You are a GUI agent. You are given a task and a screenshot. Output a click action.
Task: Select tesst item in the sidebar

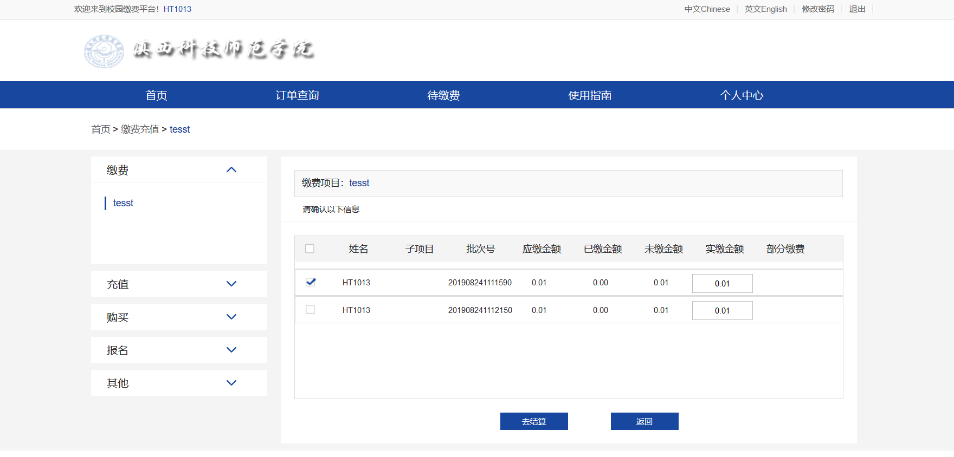123,203
